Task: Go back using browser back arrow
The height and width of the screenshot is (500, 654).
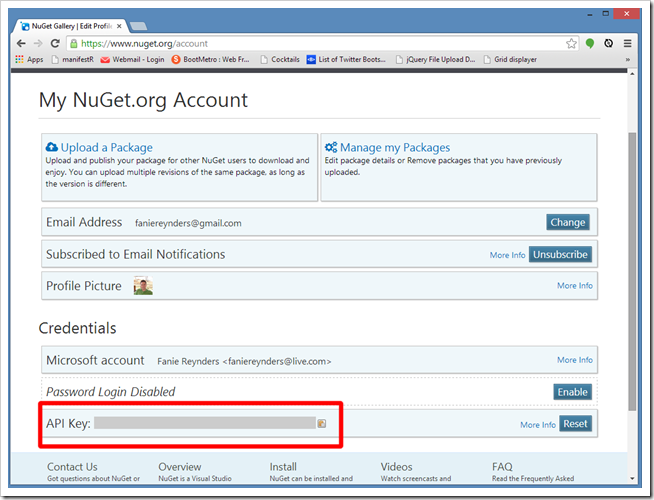Action: (21, 43)
